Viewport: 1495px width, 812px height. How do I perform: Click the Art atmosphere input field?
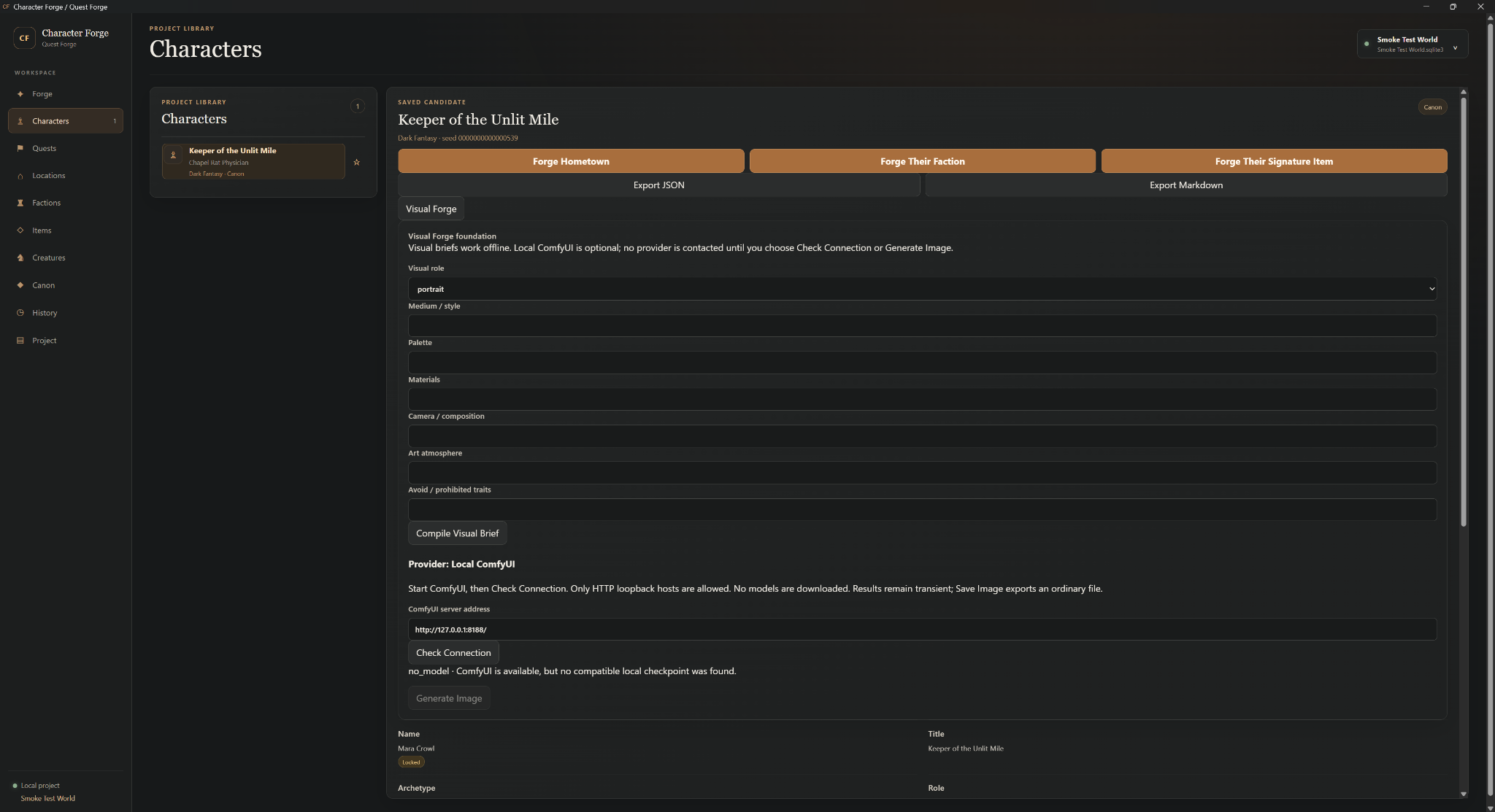[922, 473]
